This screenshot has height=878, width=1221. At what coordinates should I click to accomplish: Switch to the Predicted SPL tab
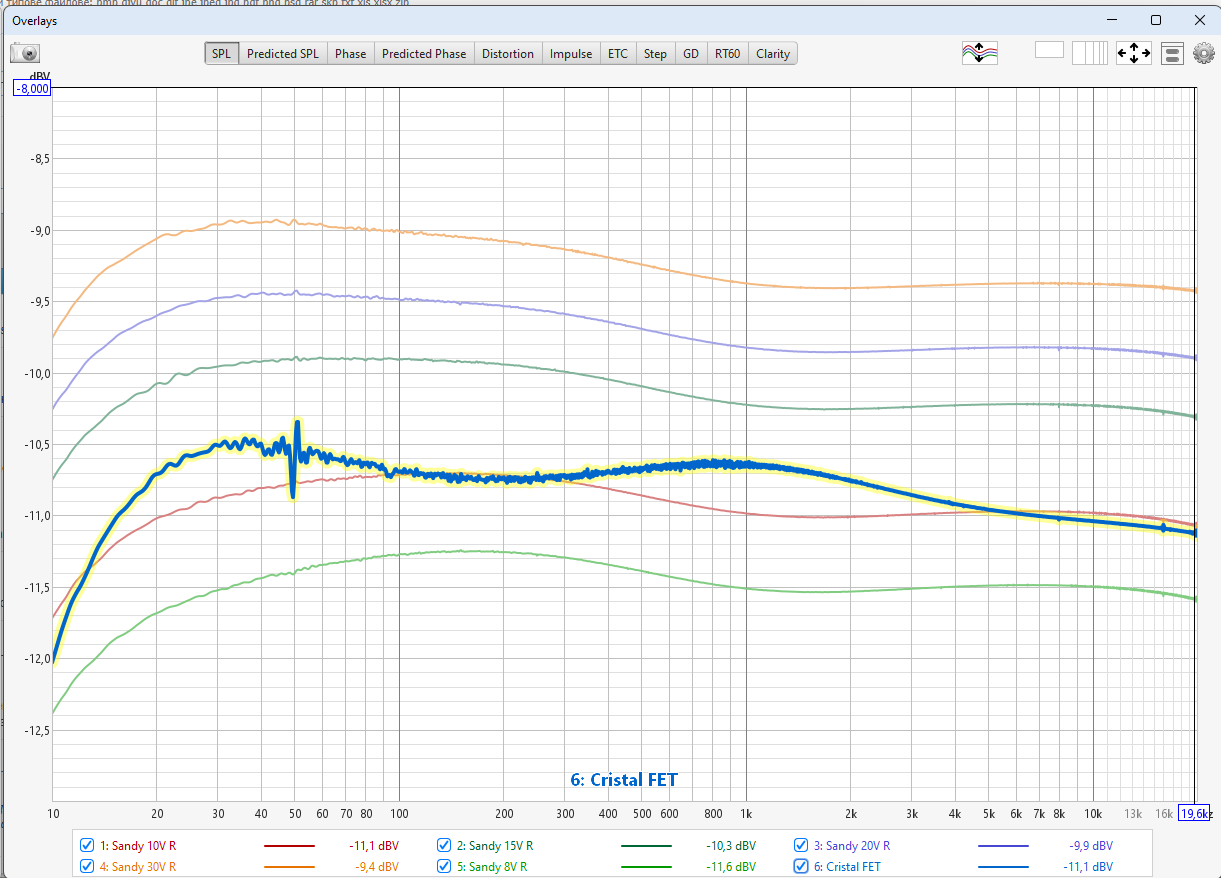click(x=283, y=54)
